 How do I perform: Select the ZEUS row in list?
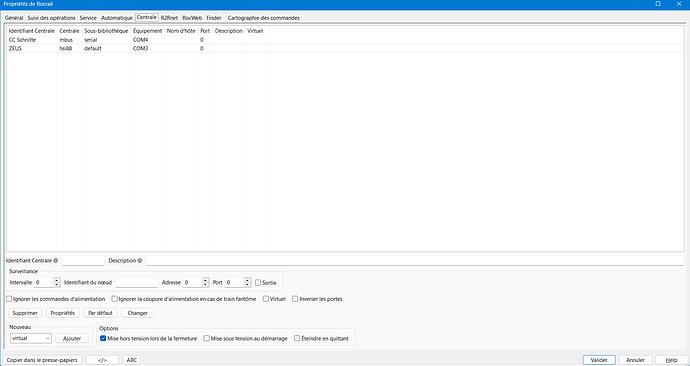coord(345,48)
